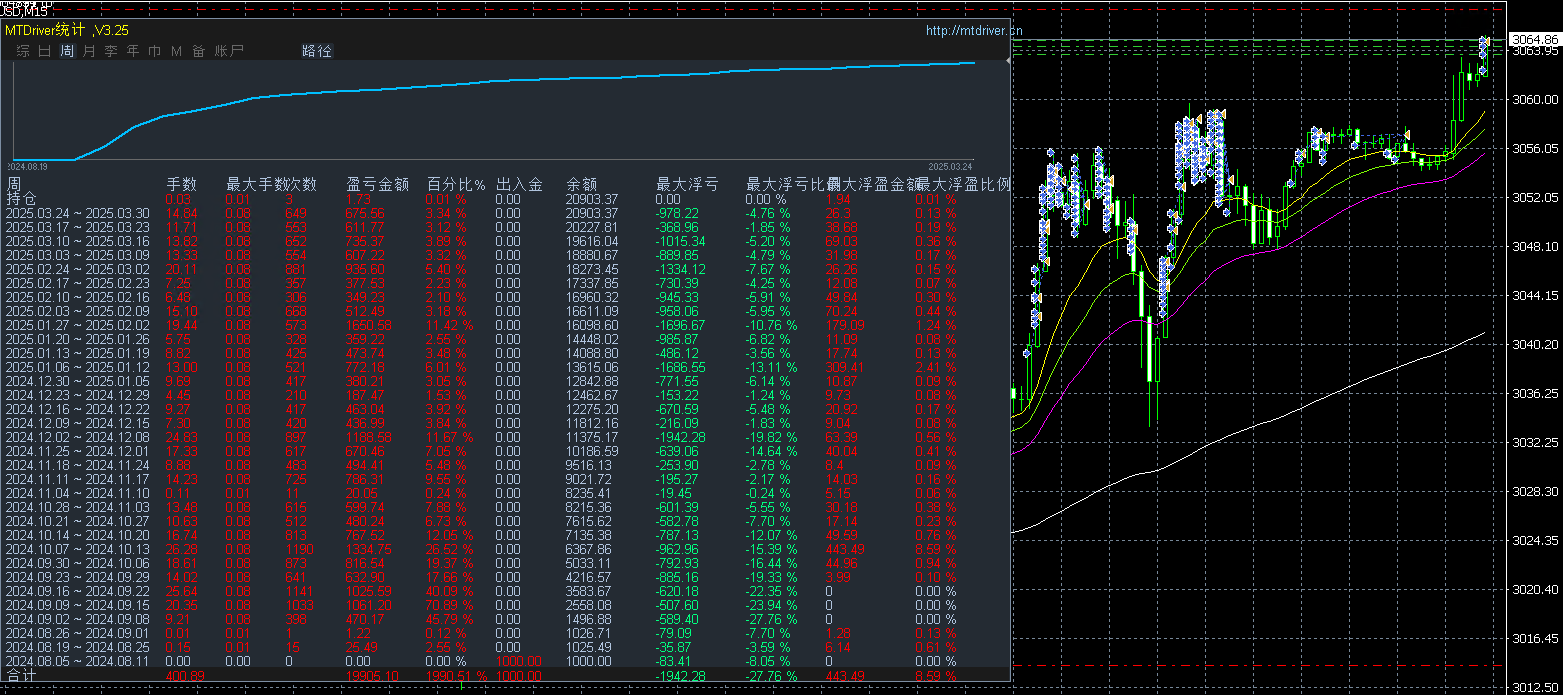Select the M tab in MTDriver panel
Image resolution: width=1563 pixels, height=695 pixels.
click(176, 51)
